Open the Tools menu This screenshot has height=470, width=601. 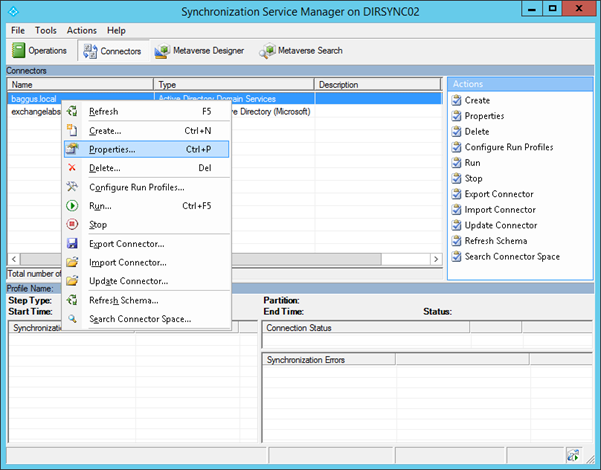(x=46, y=31)
